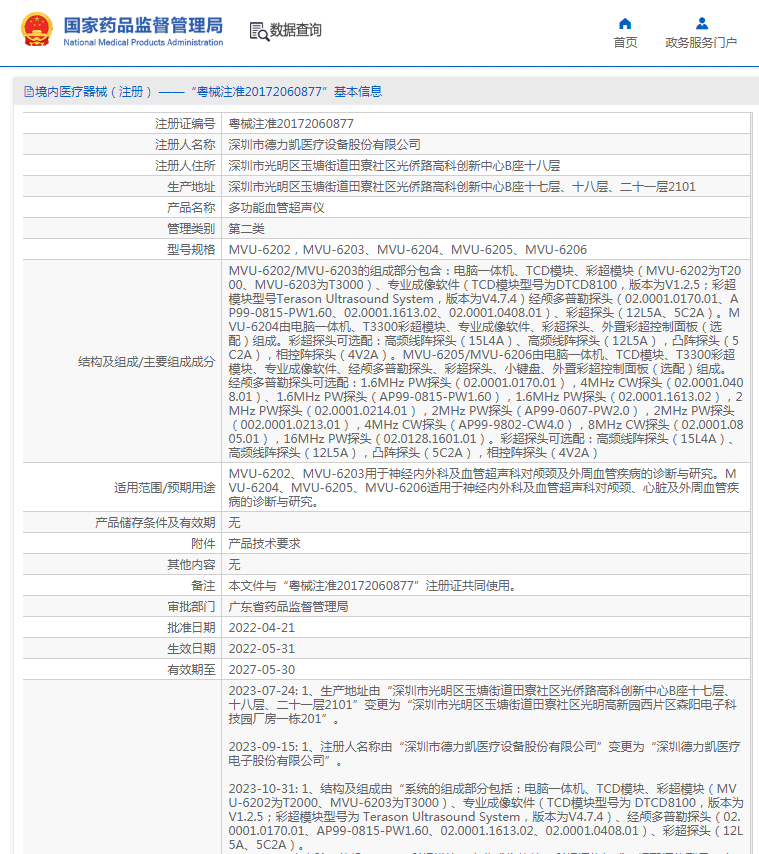Click model list MVU-6202，MVU-6203 value
Image resolution: width=759 pixels, height=854 pixels.
point(408,249)
